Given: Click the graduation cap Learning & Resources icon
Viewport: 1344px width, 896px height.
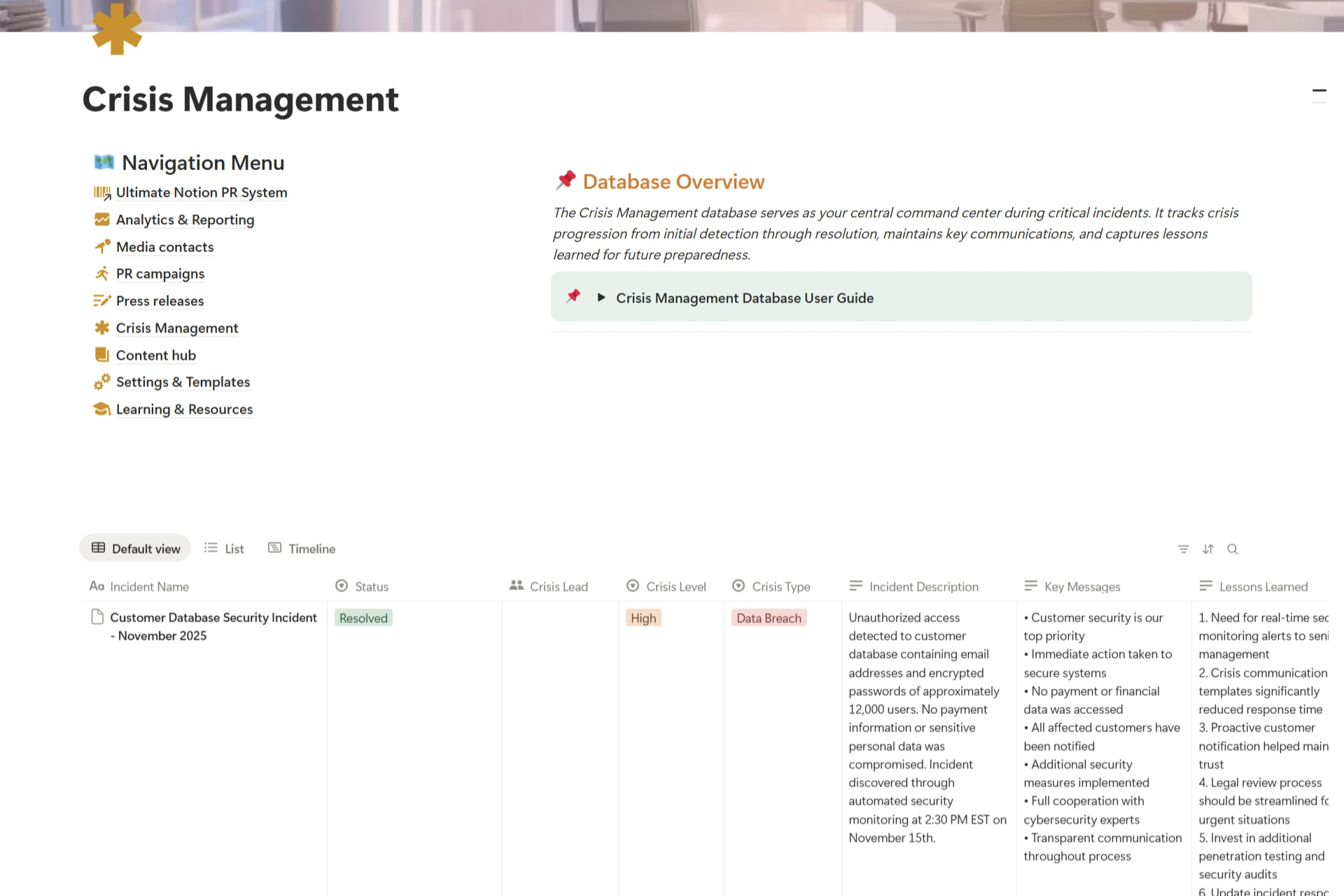Looking at the screenshot, I should tap(102, 409).
